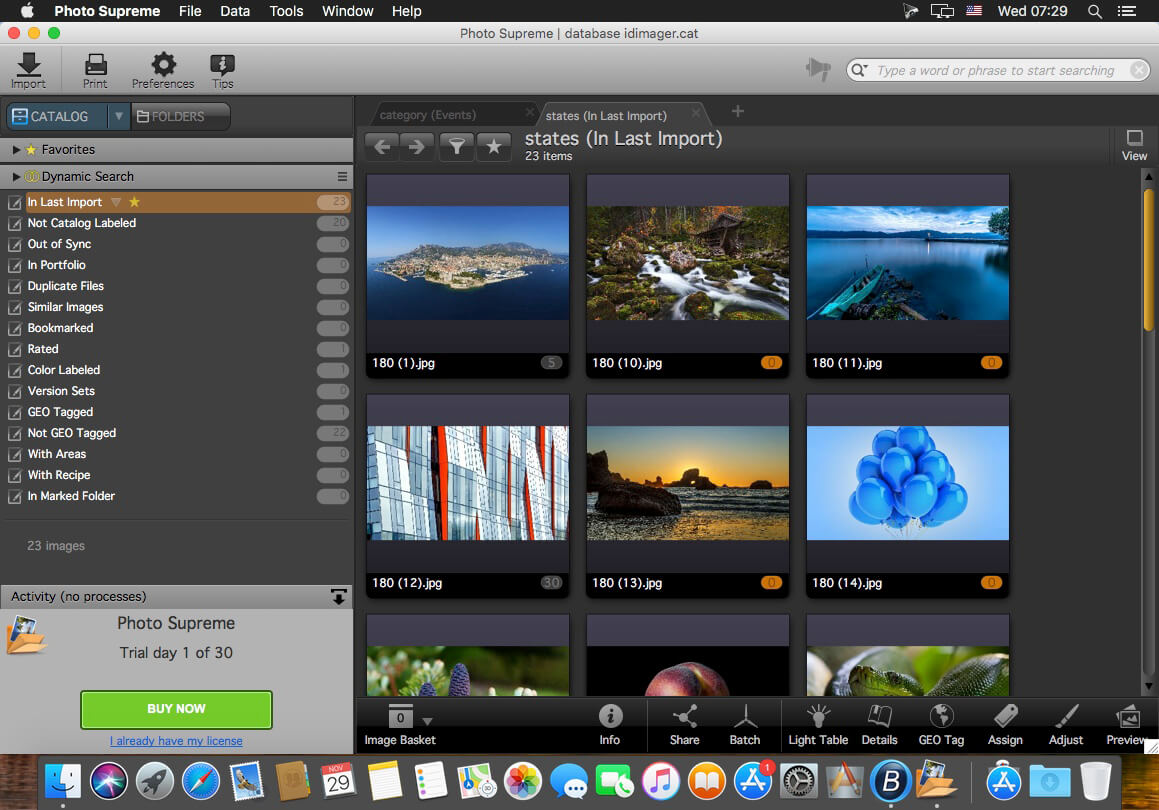Open the Light Table

818,725
